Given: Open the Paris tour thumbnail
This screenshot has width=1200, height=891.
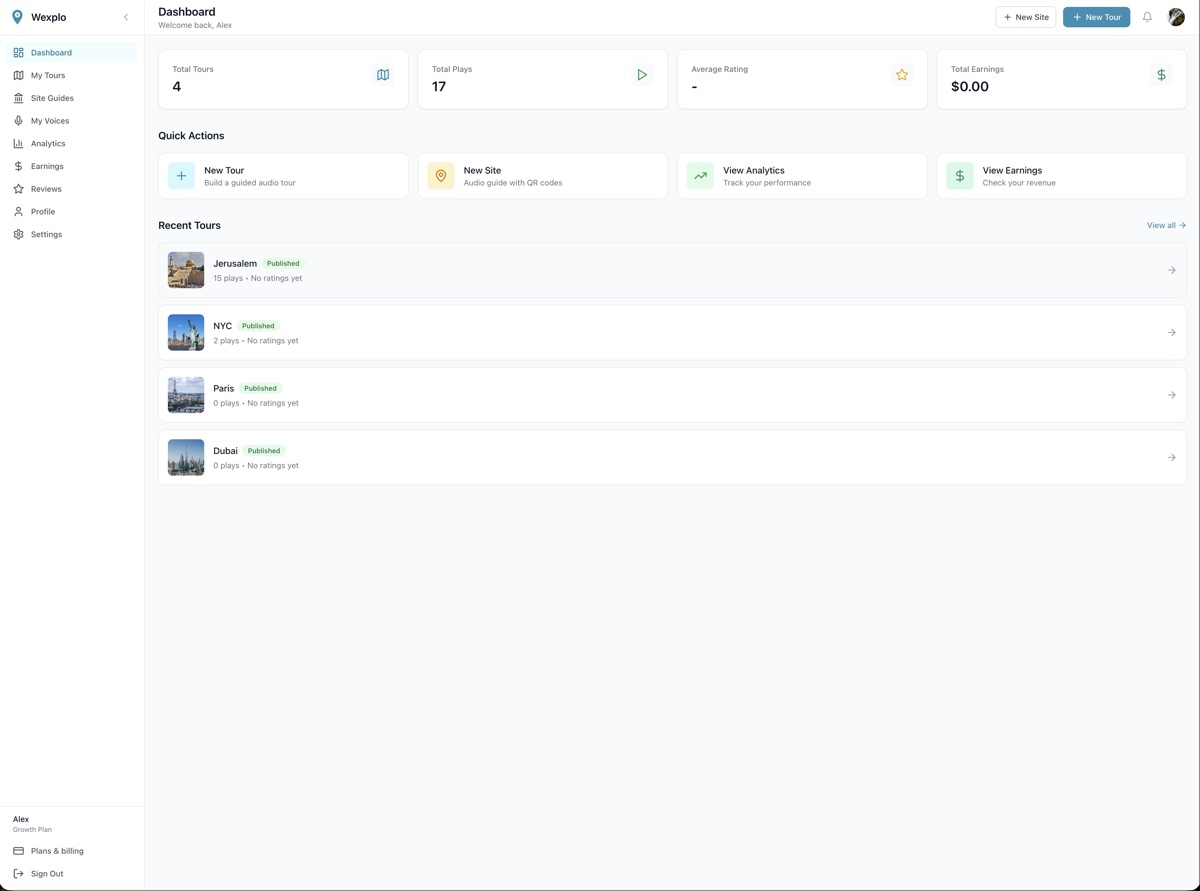Looking at the screenshot, I should [186, 395].
